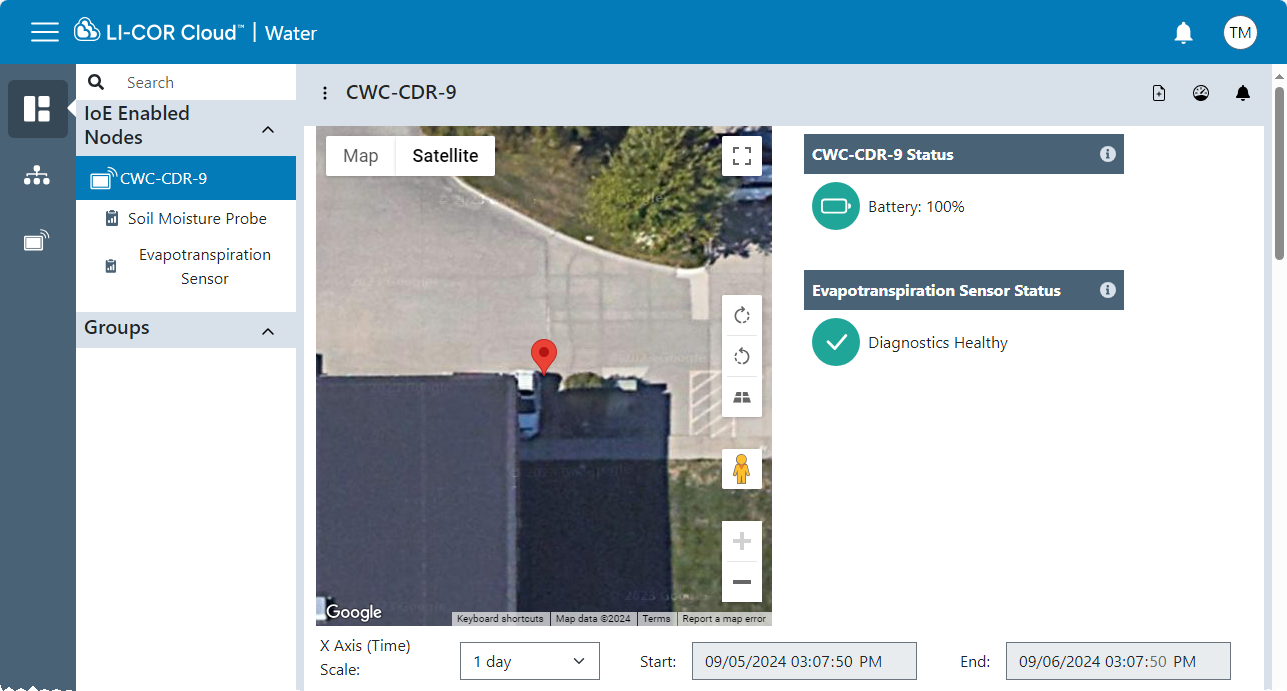1287x691 pixels.
Task: Open the TM user avatar menu
Action: 1240,32
